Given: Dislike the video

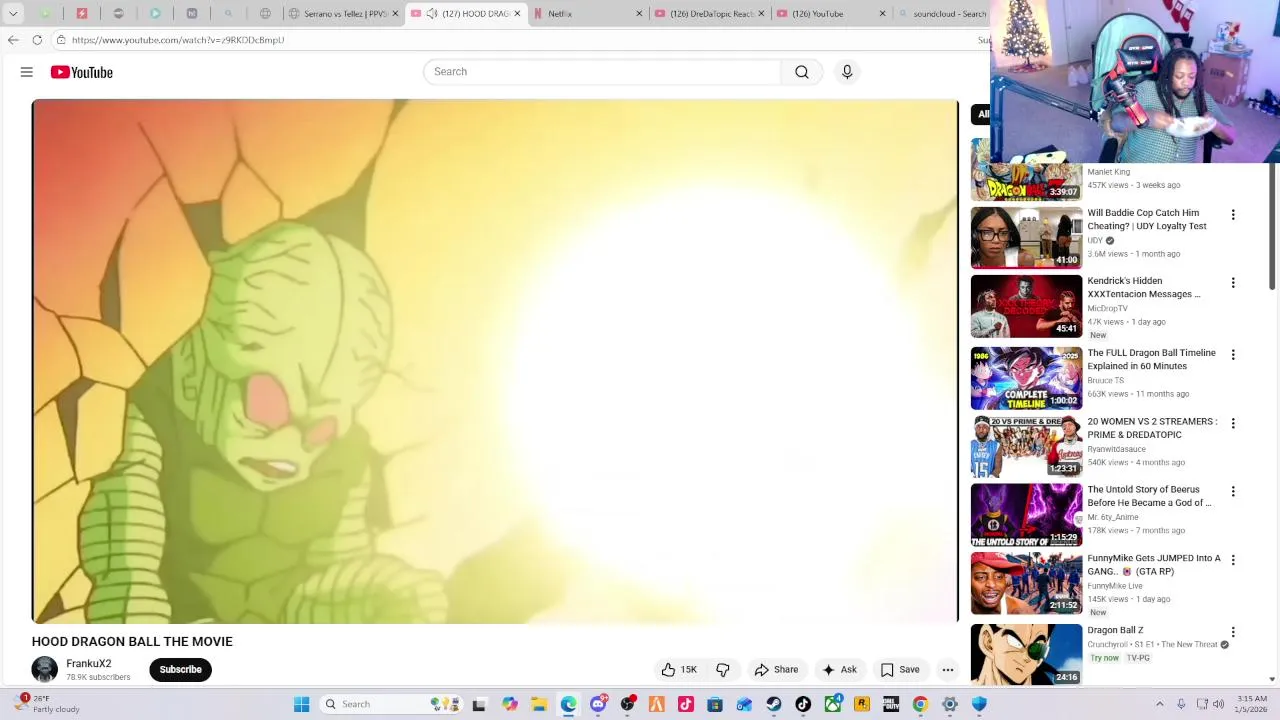Looking at the screenshot, I should pos(723,670).
